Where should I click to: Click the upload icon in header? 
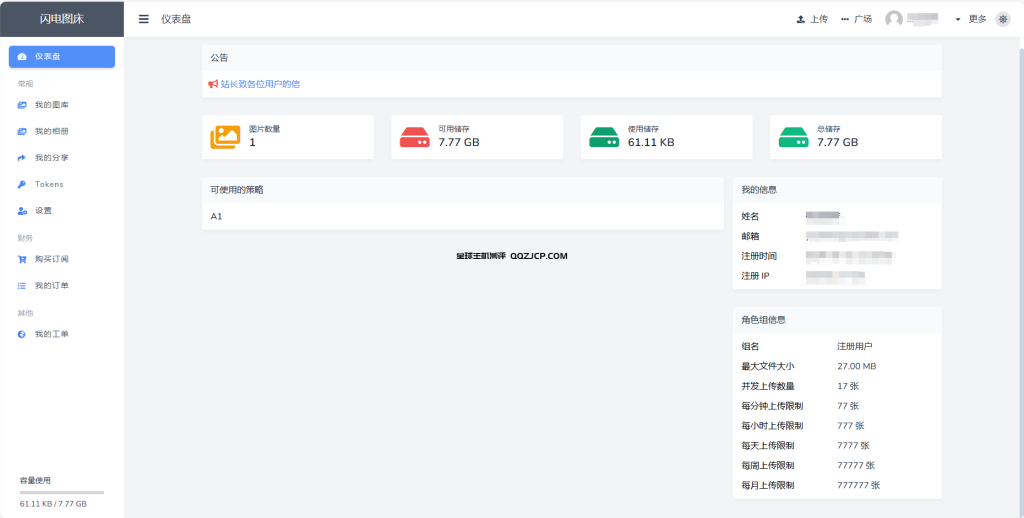pos(801,19)
